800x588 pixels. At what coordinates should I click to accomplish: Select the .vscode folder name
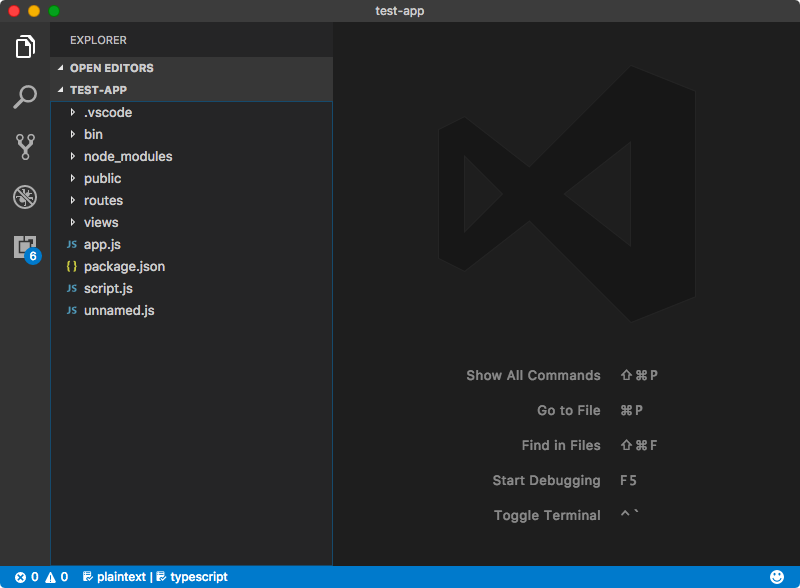pos(108,112)
